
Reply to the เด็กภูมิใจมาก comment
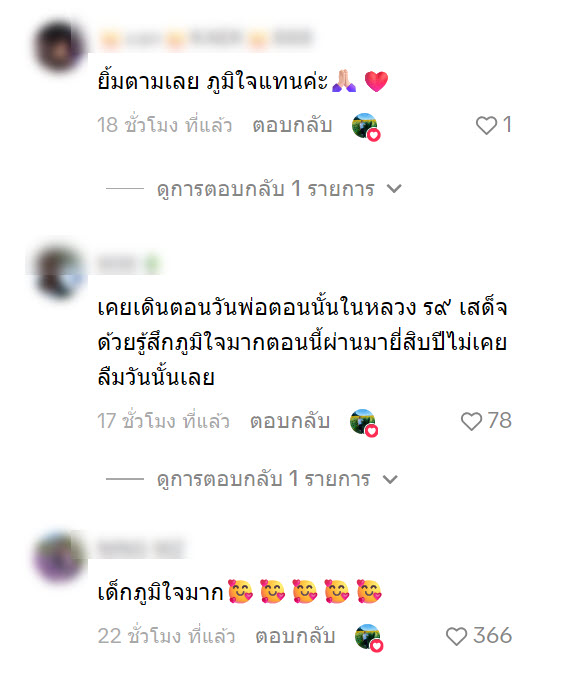click(x=295, y=636)
